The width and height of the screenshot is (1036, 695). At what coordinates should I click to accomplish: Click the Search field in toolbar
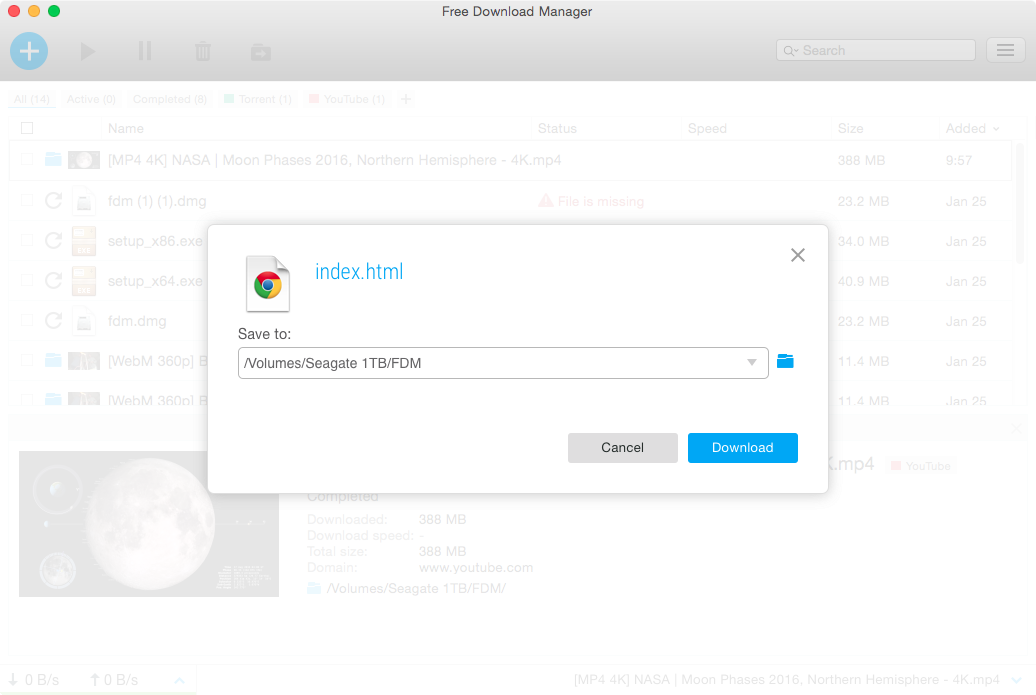click(875, 50)
